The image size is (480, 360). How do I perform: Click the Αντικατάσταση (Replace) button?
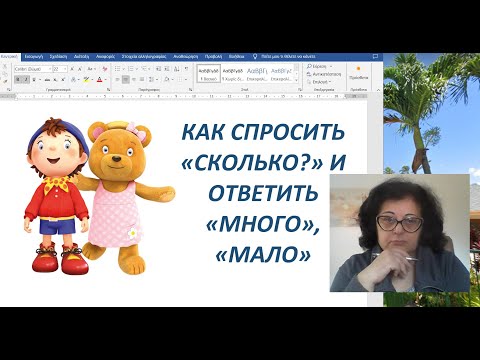click(x=324, y=74)
